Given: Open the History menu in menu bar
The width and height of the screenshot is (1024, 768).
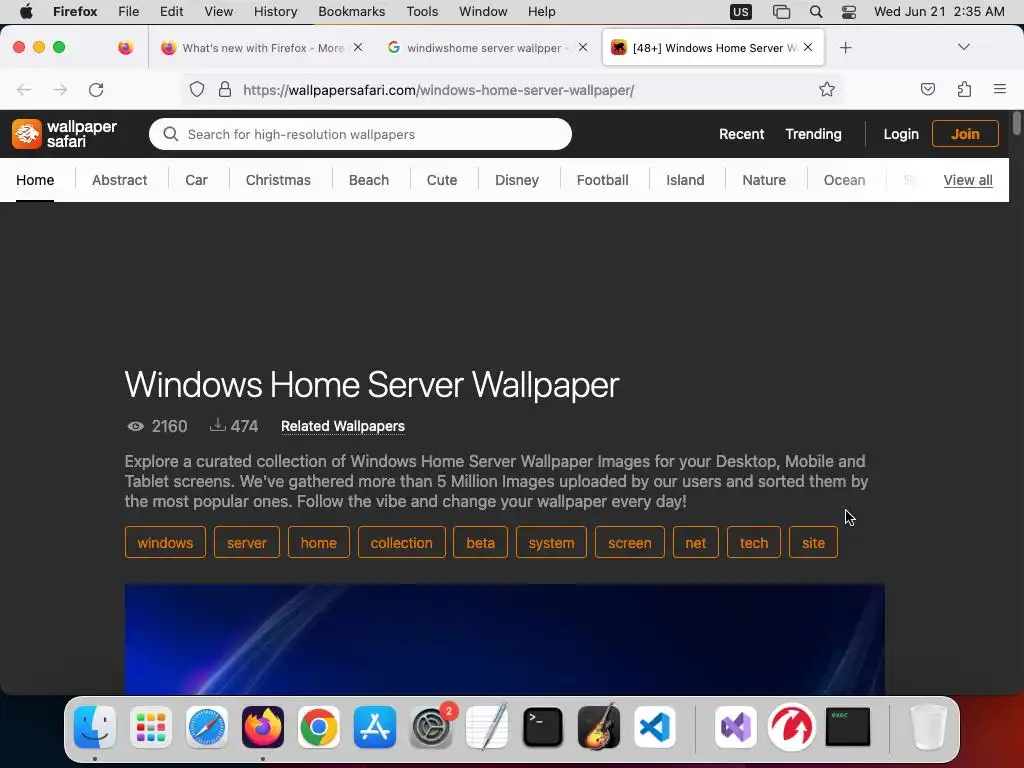Looking at the screenshot, I should (x=275, y=12).
